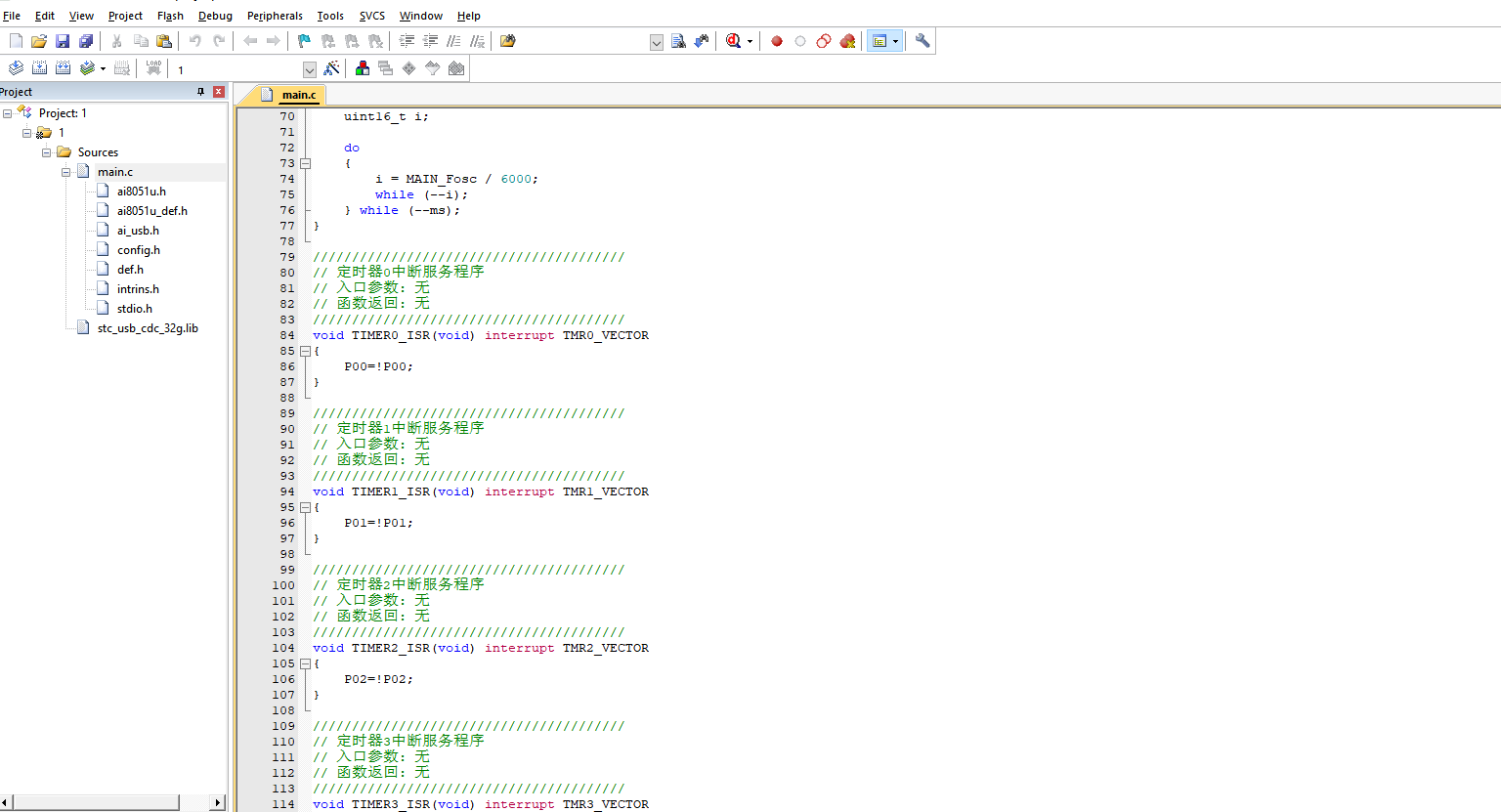Click the Project panel scrollbar left arrow
Image resolution: width=1501 pixels, height=812 pixels.
click(x=6, y=802)
